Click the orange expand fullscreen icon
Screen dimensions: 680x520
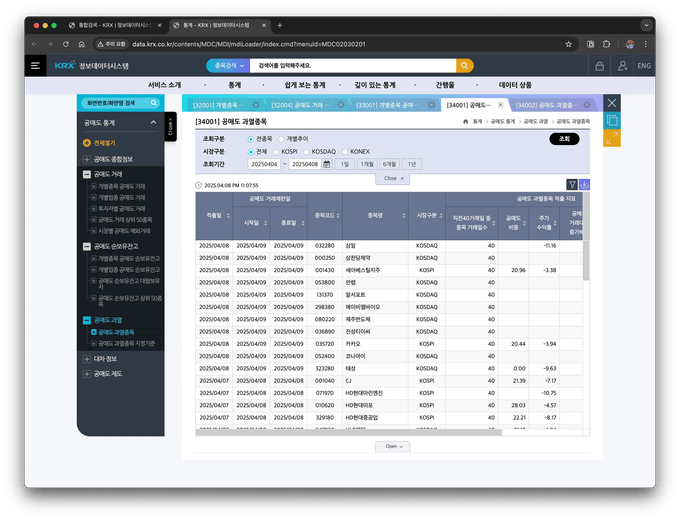611,138
